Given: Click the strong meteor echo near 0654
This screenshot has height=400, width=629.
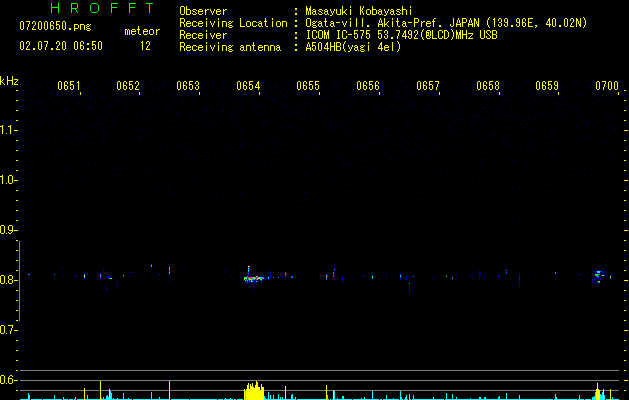Looking at the screenshot, I should [x=254, y=278].
